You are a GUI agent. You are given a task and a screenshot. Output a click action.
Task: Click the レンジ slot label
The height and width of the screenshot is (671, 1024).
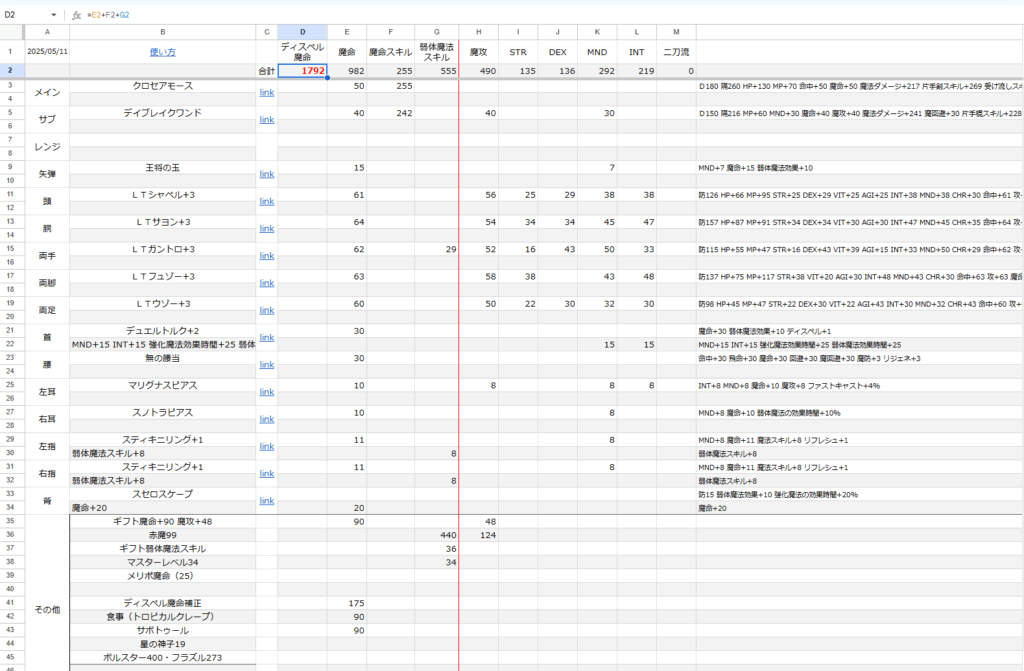tap(47, 147)
